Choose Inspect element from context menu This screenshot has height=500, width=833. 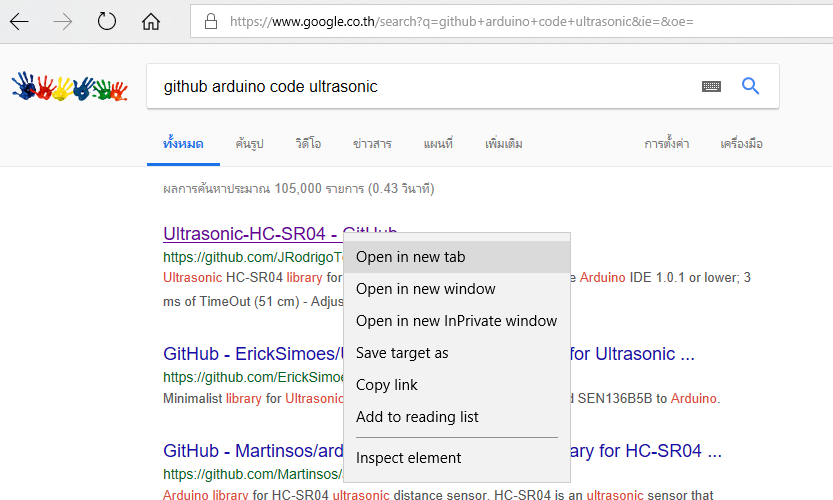coord(457,458)
